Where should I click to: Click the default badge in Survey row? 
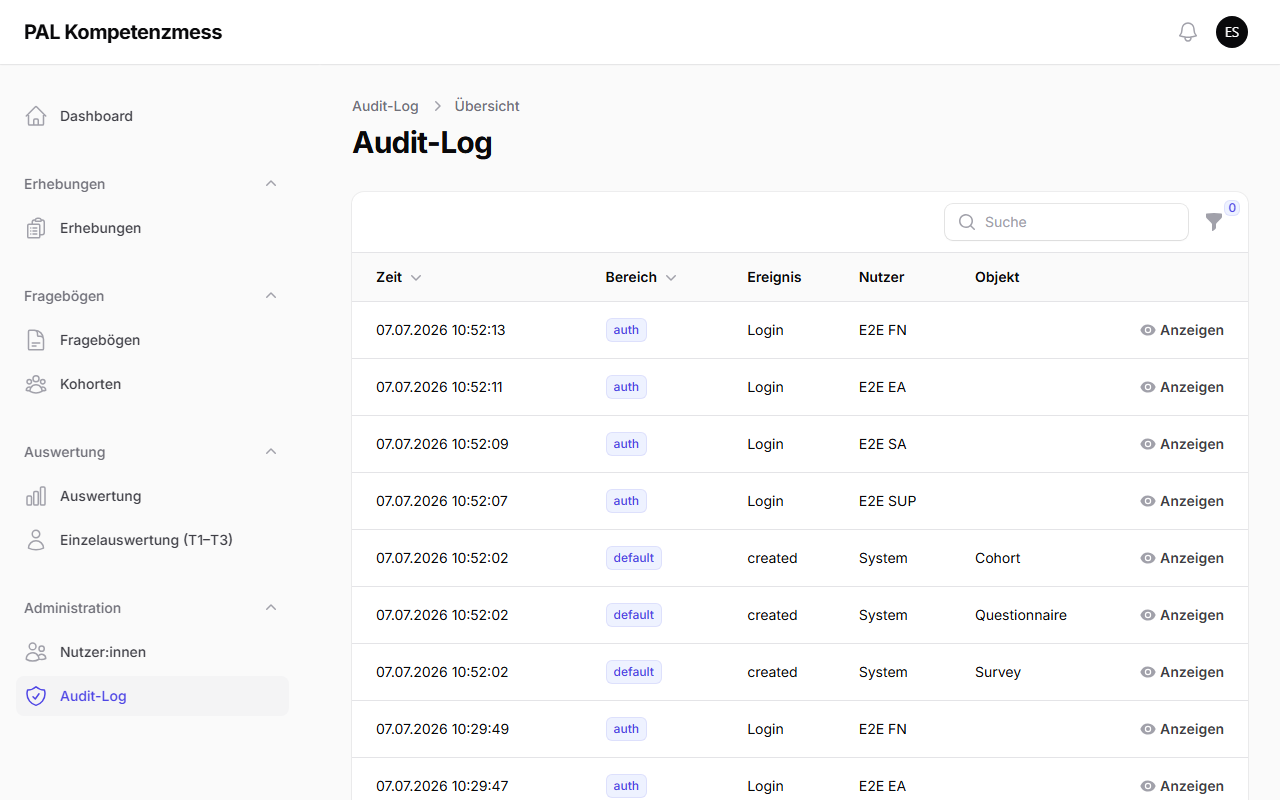[634, 672]
